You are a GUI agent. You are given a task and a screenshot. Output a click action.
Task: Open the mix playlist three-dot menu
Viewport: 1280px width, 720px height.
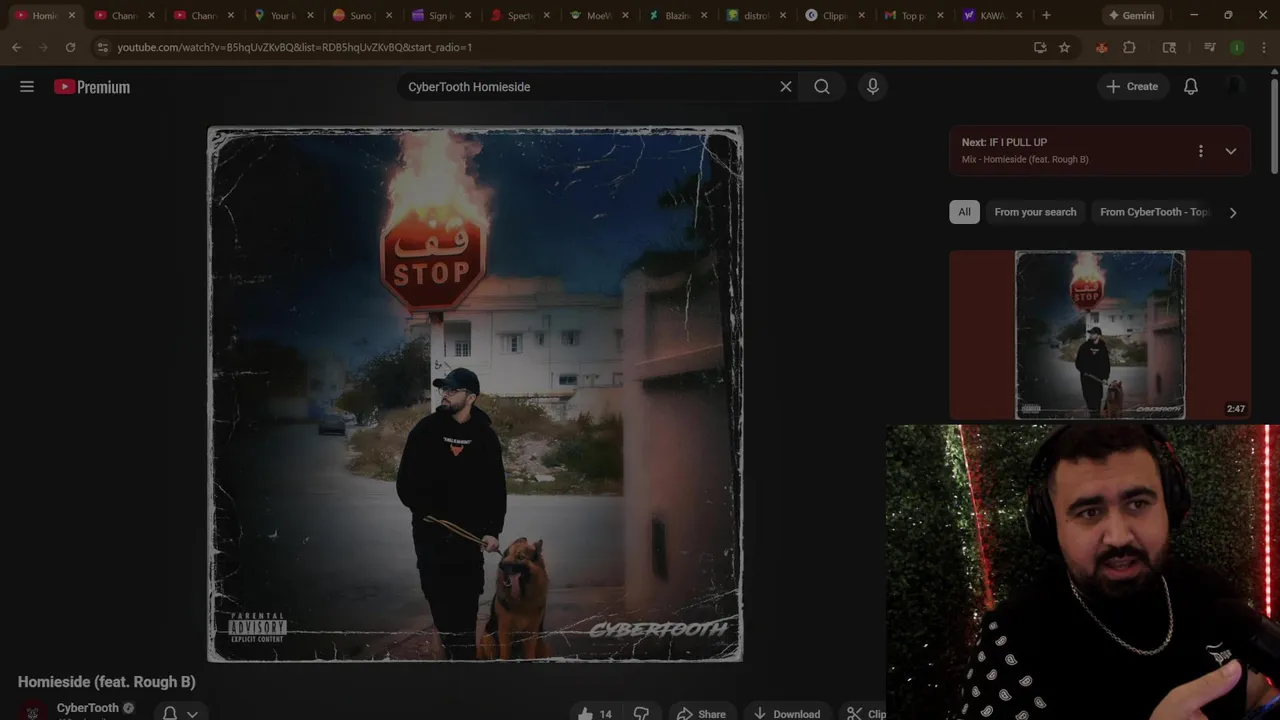pyautogui.click(x=1201, y=151)
